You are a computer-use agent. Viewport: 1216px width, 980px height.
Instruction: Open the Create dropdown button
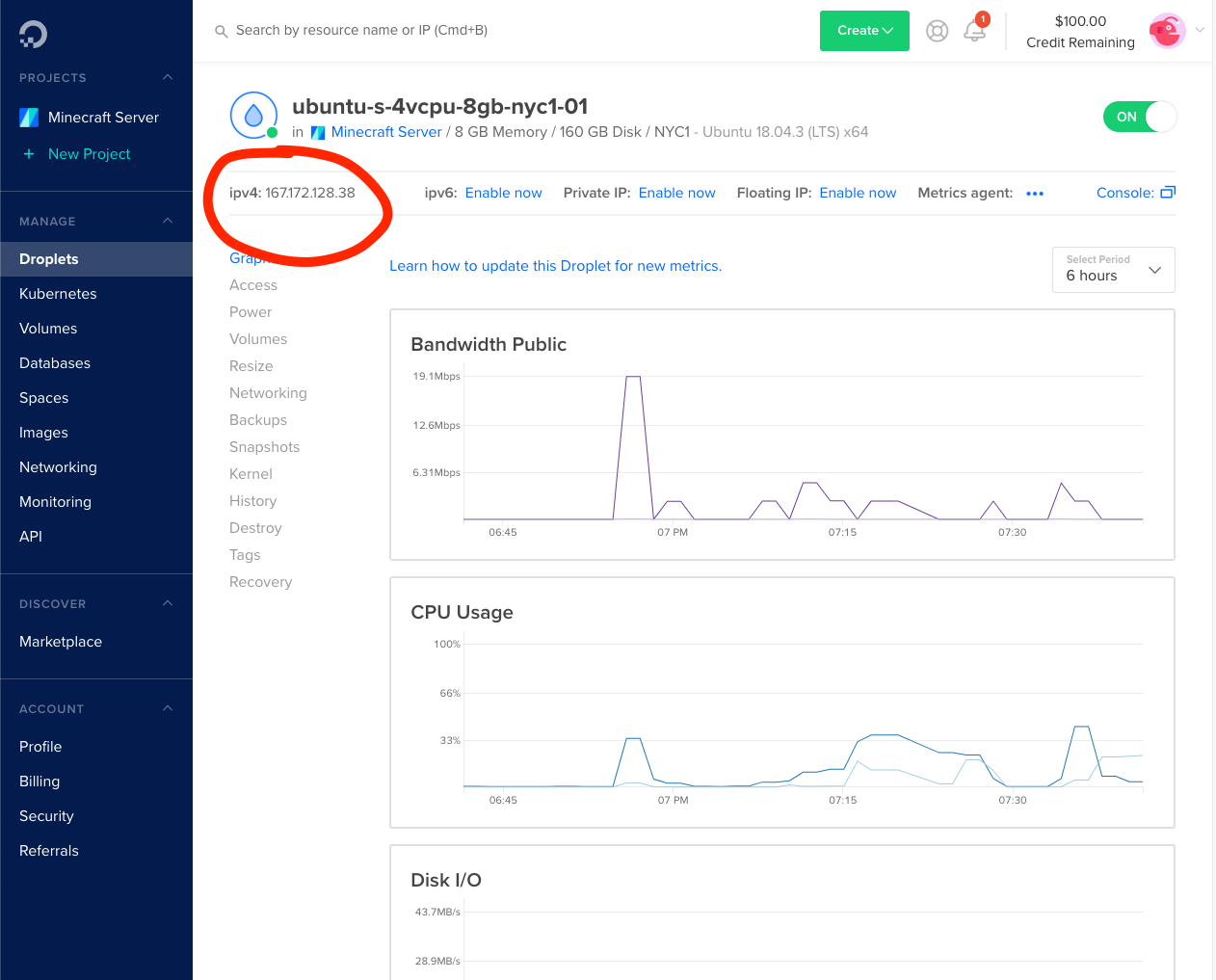click(864, 31)
